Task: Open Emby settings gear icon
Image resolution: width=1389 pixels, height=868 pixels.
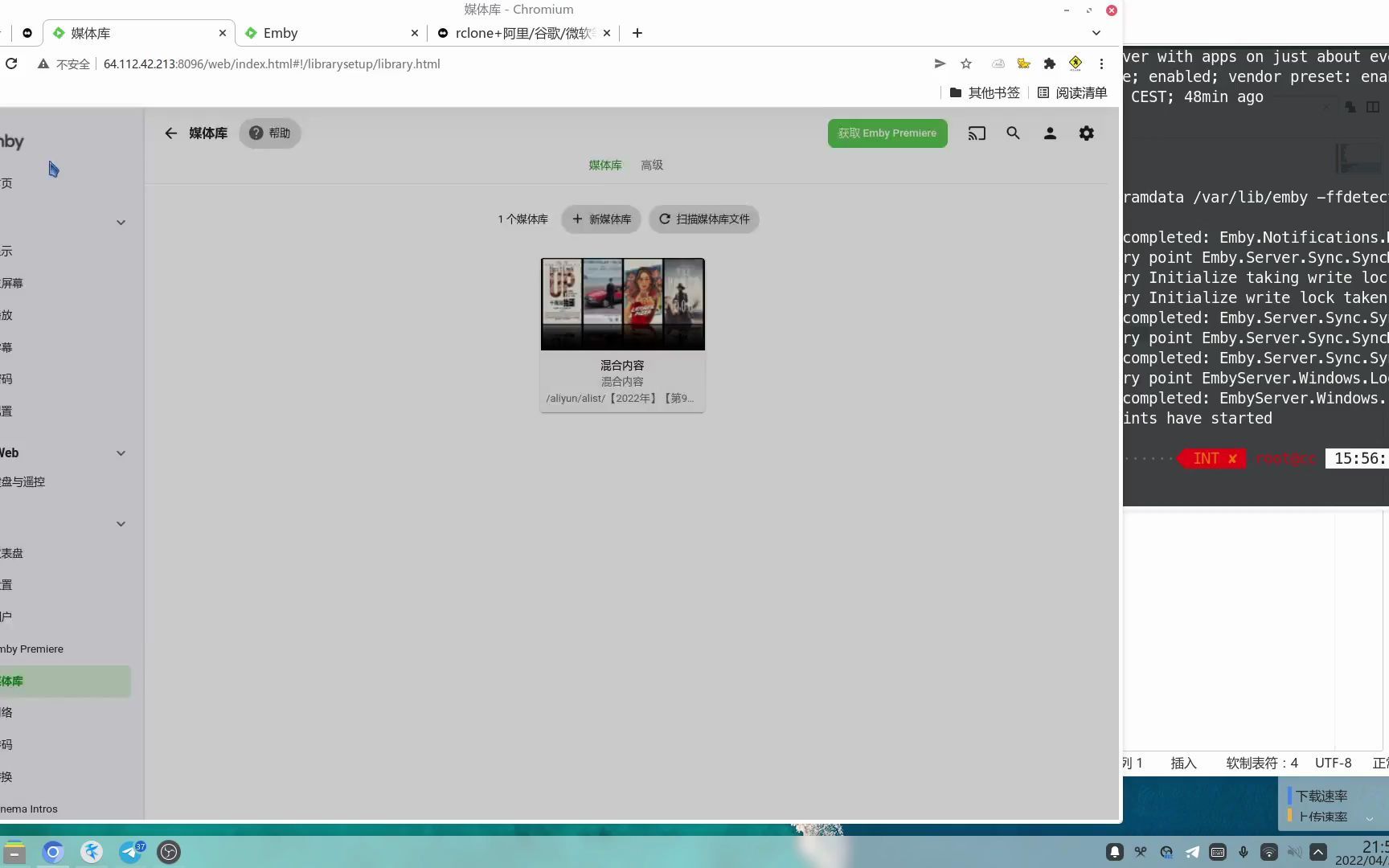Action: pos(1087,133)
